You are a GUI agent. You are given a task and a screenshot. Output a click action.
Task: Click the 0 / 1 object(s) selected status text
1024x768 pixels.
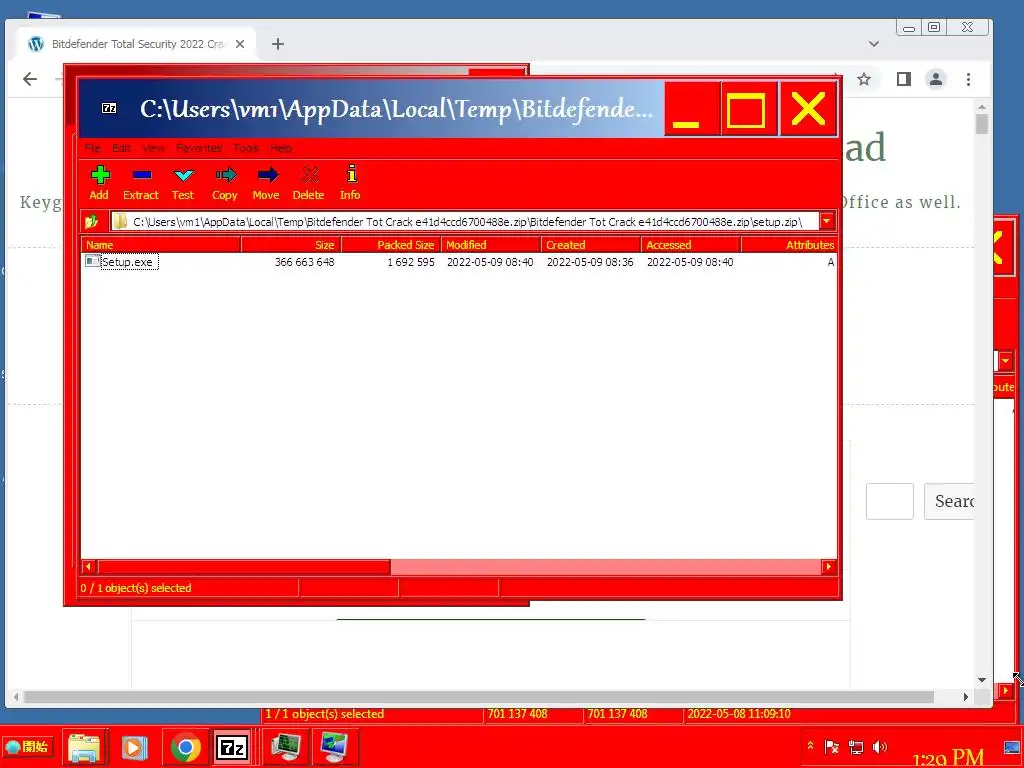click(136, 588)
